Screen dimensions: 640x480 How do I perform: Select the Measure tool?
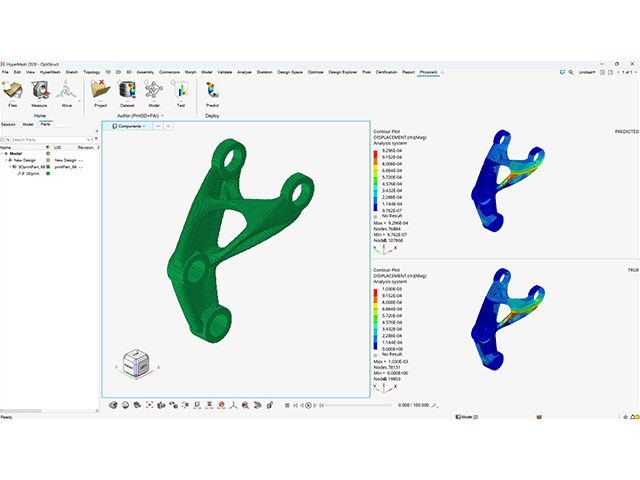39,93
